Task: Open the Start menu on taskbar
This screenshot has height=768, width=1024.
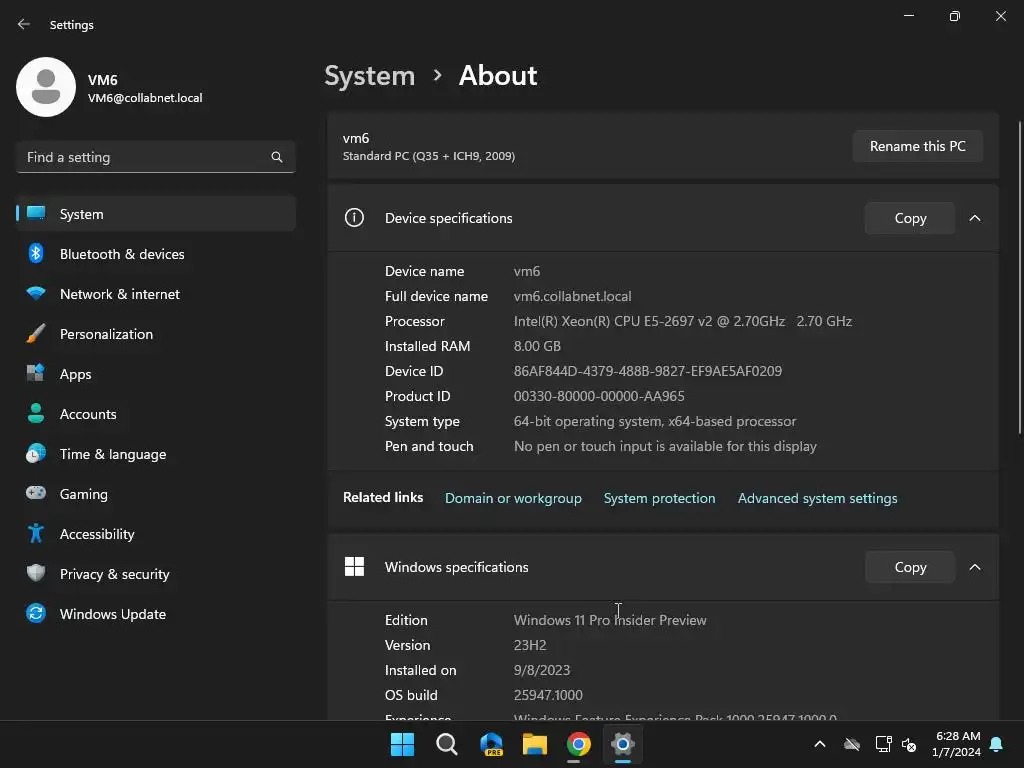Action: [x=402, y=744]
